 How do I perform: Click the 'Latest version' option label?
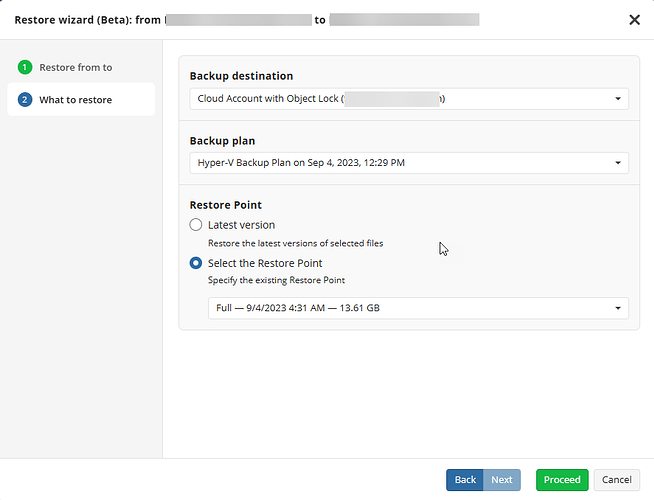[241, 225]
